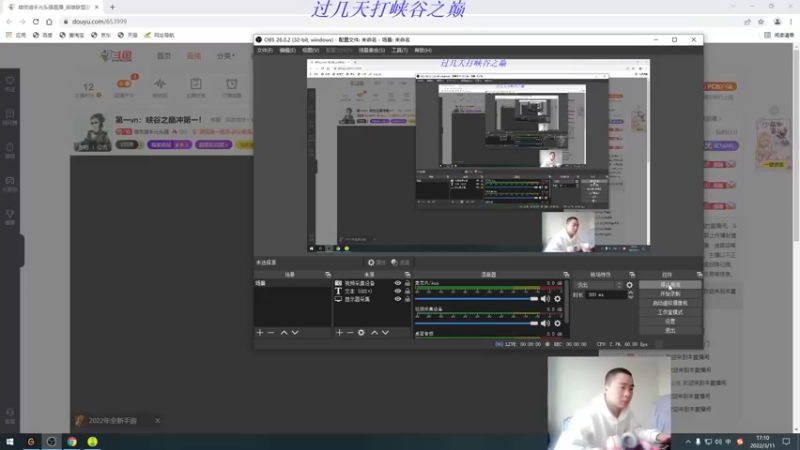Pop out the Sources dock panel
Viewport: 800px width, 450px height.
407,274
